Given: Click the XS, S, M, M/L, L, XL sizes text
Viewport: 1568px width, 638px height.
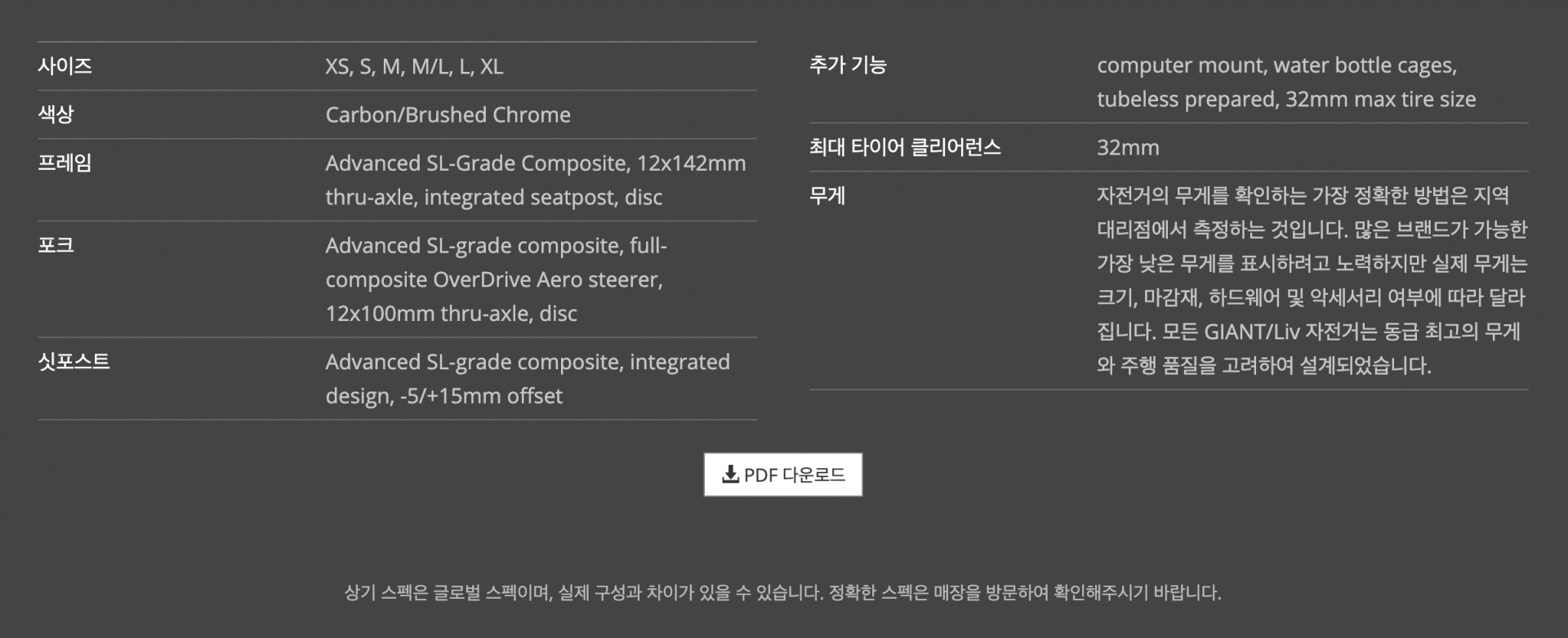Looking at the screenshot, I should (414, 66).
